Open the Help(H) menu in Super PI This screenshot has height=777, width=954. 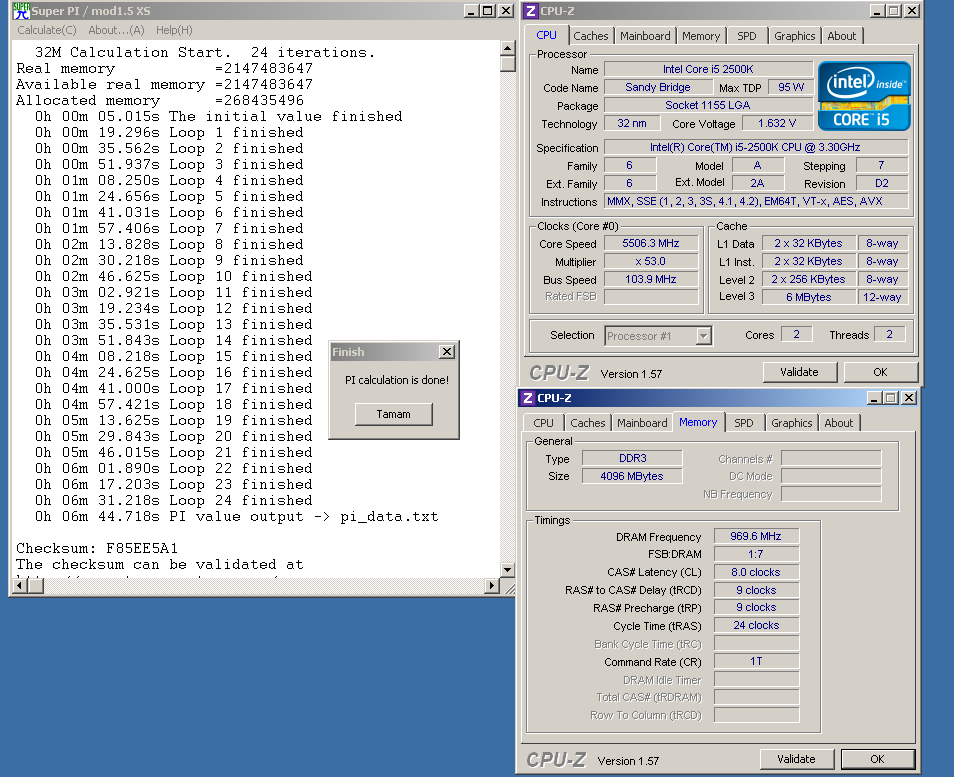(x=174, y=30)
